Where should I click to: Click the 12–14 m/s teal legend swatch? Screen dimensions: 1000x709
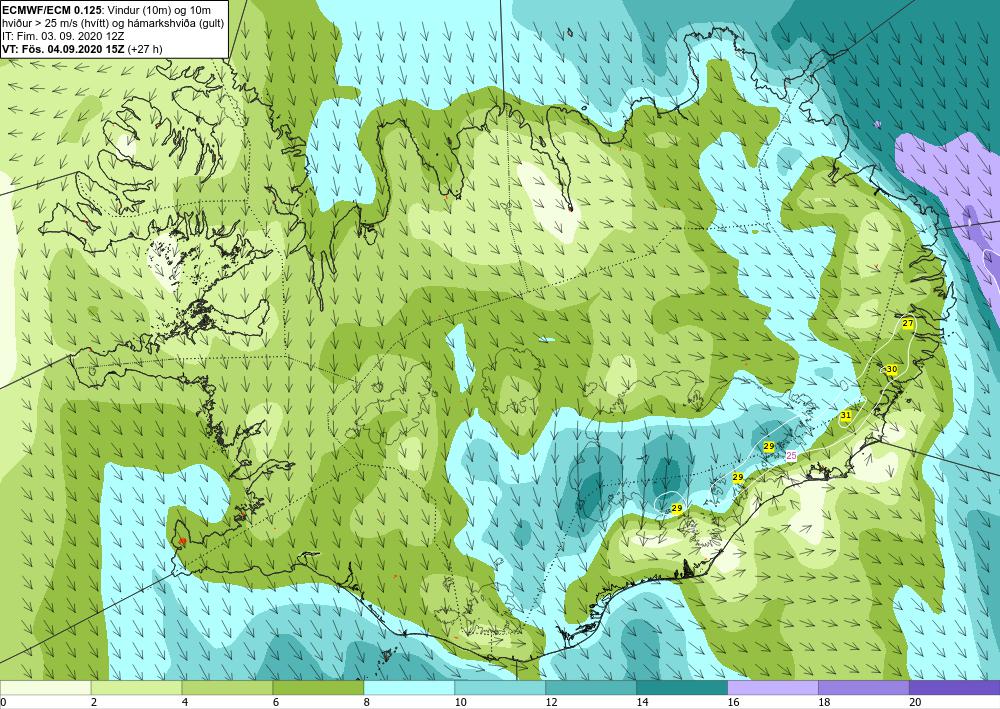(x=591, y=688)
